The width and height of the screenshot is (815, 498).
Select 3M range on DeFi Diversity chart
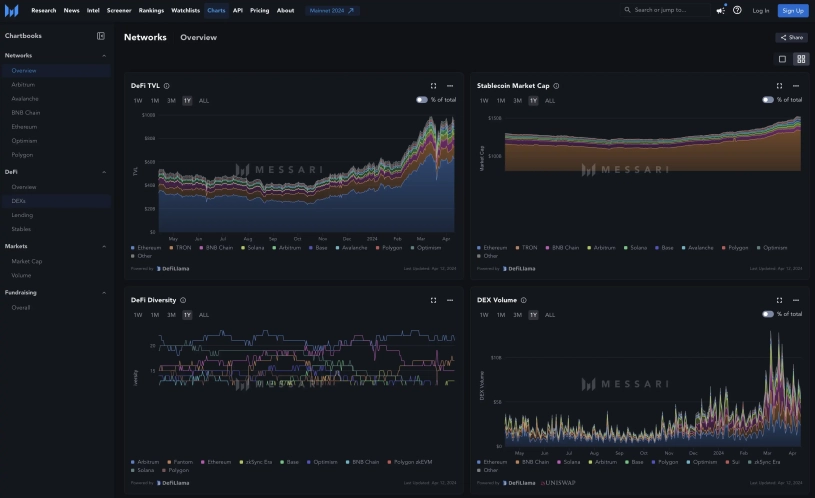[x=171, y=315]
